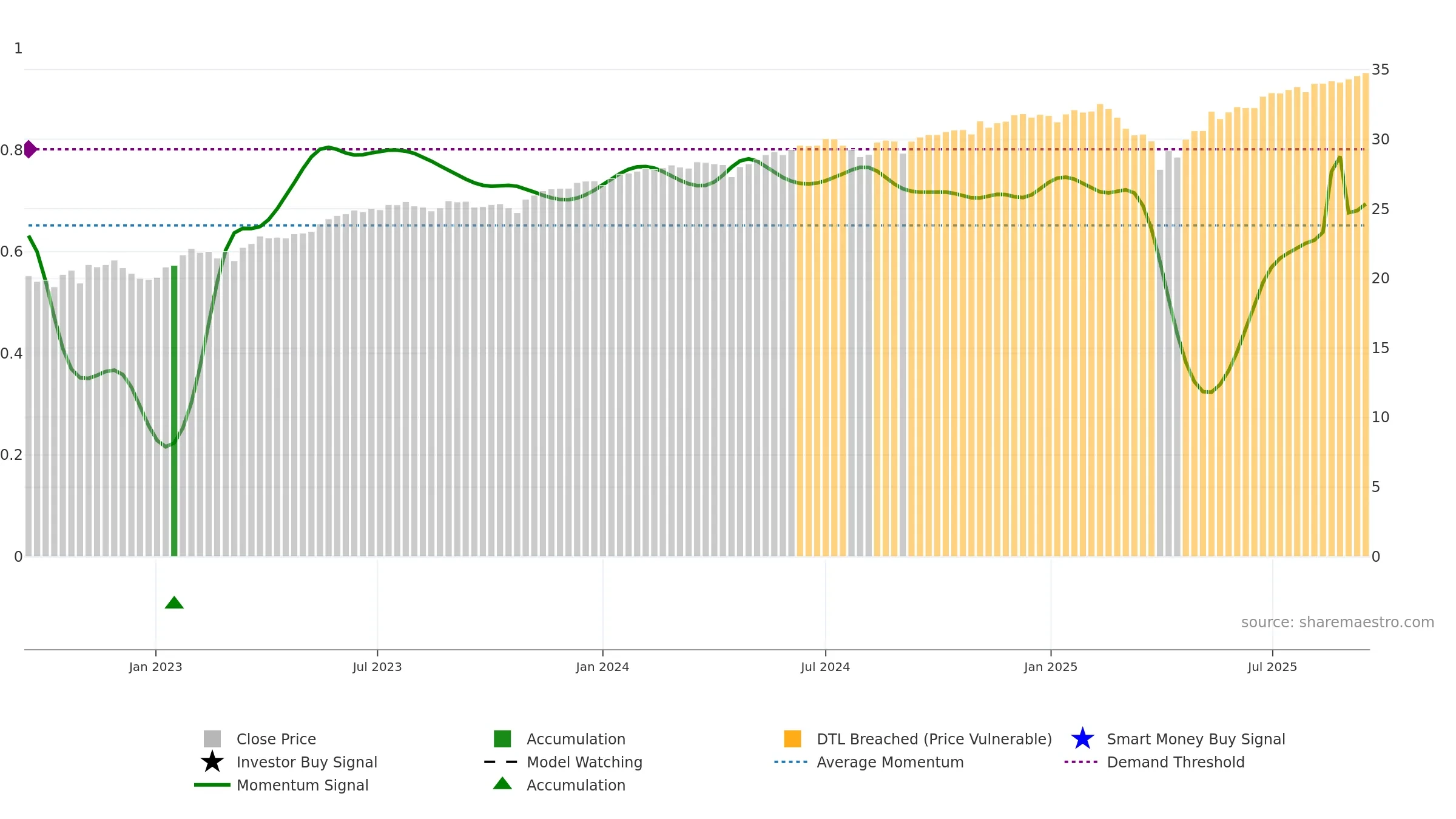Click the blue Smart Money Buy Signal star
This screenshot has width=1456, height=819.
point(1082,739)
